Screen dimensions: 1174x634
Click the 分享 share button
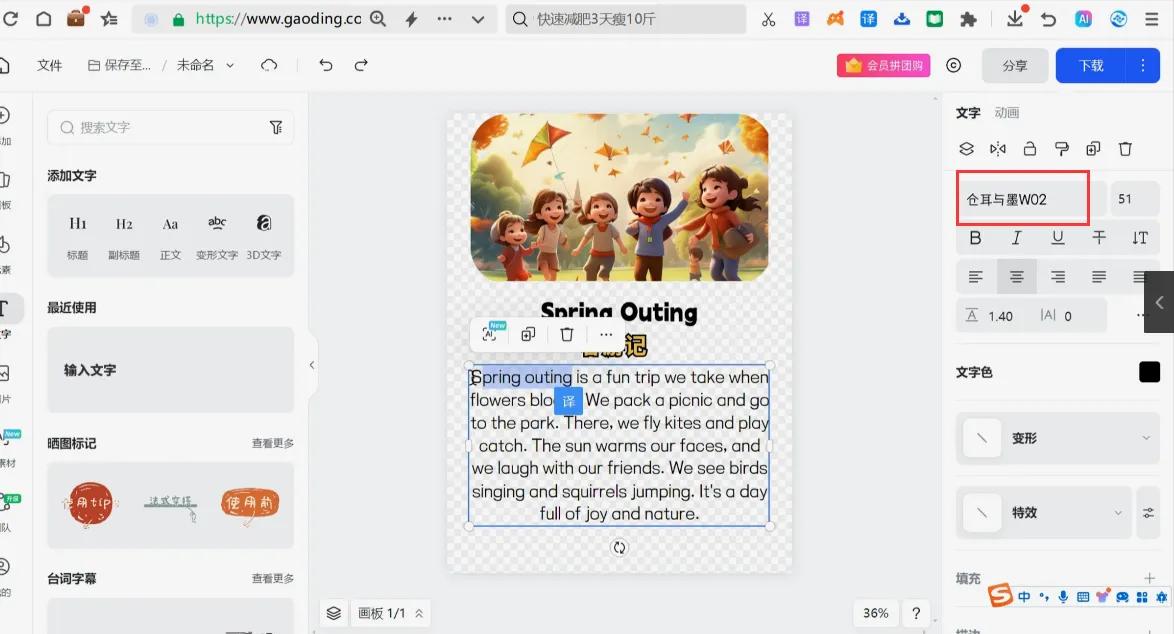(1014, 65)
